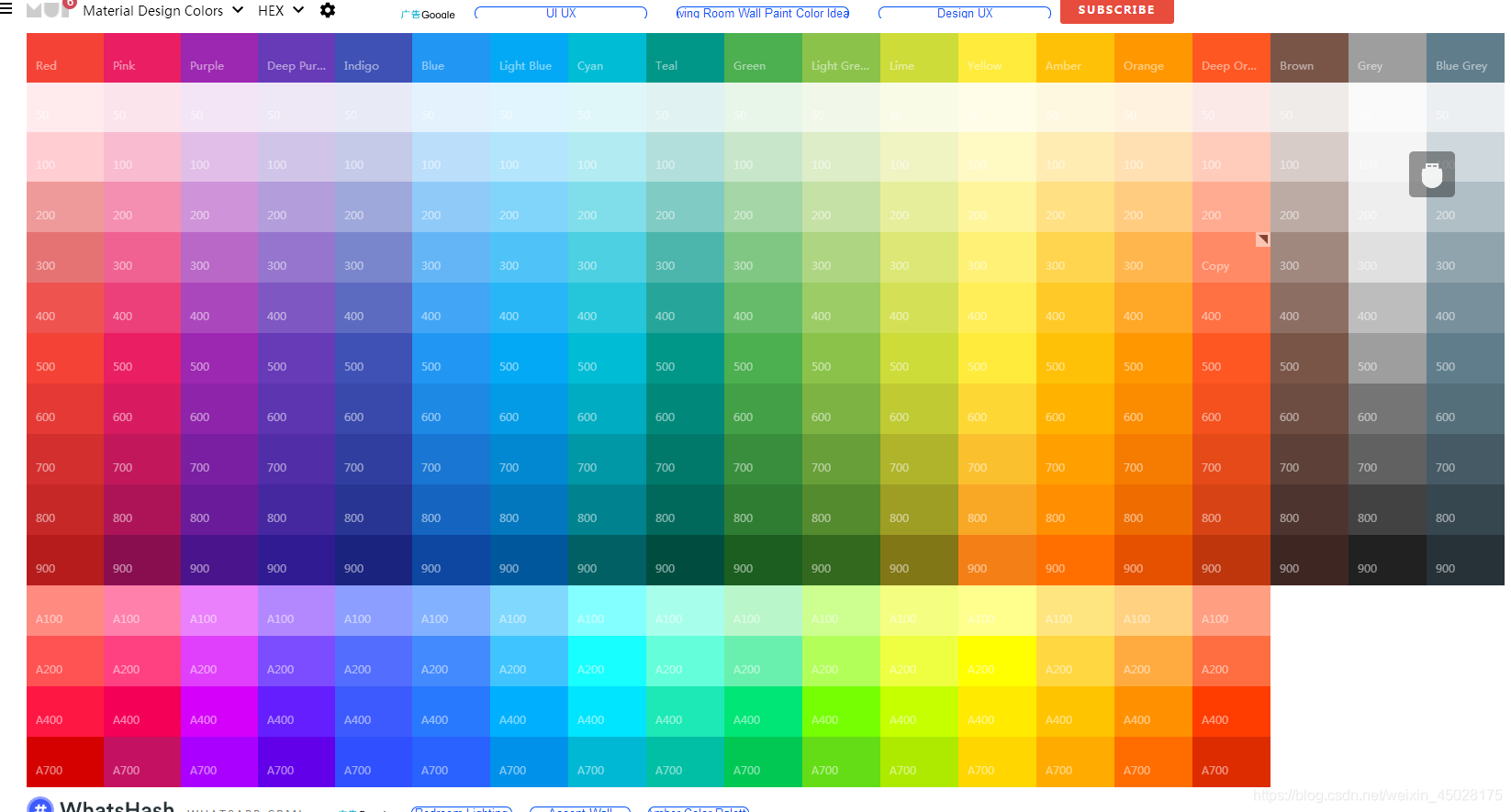Image resolution: width=1511 pixels, height=812 pixels.
Task: Open the hamburger menu
Action: click(x=6, y=10)
